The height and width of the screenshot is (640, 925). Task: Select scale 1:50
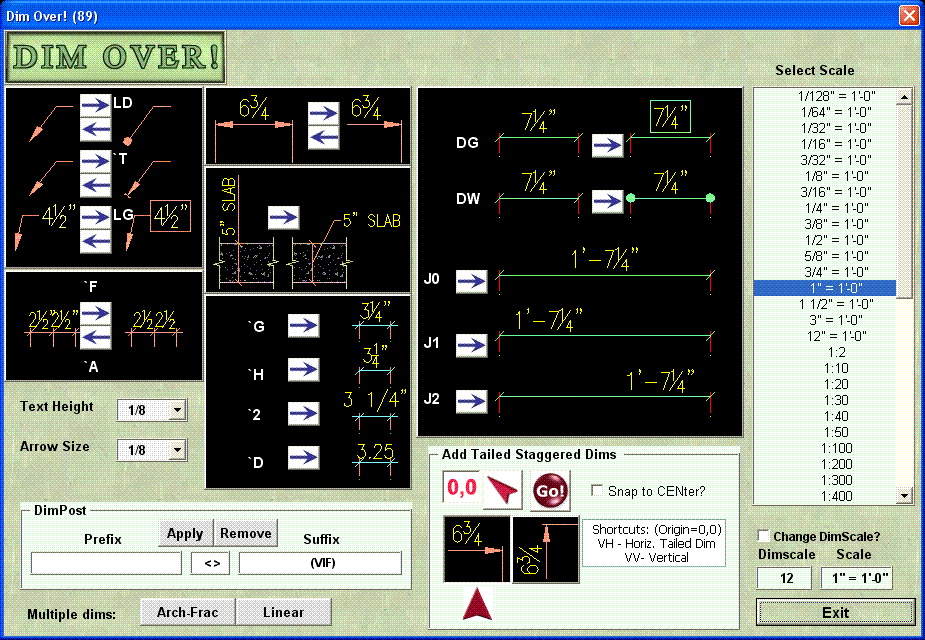[825, 432]
